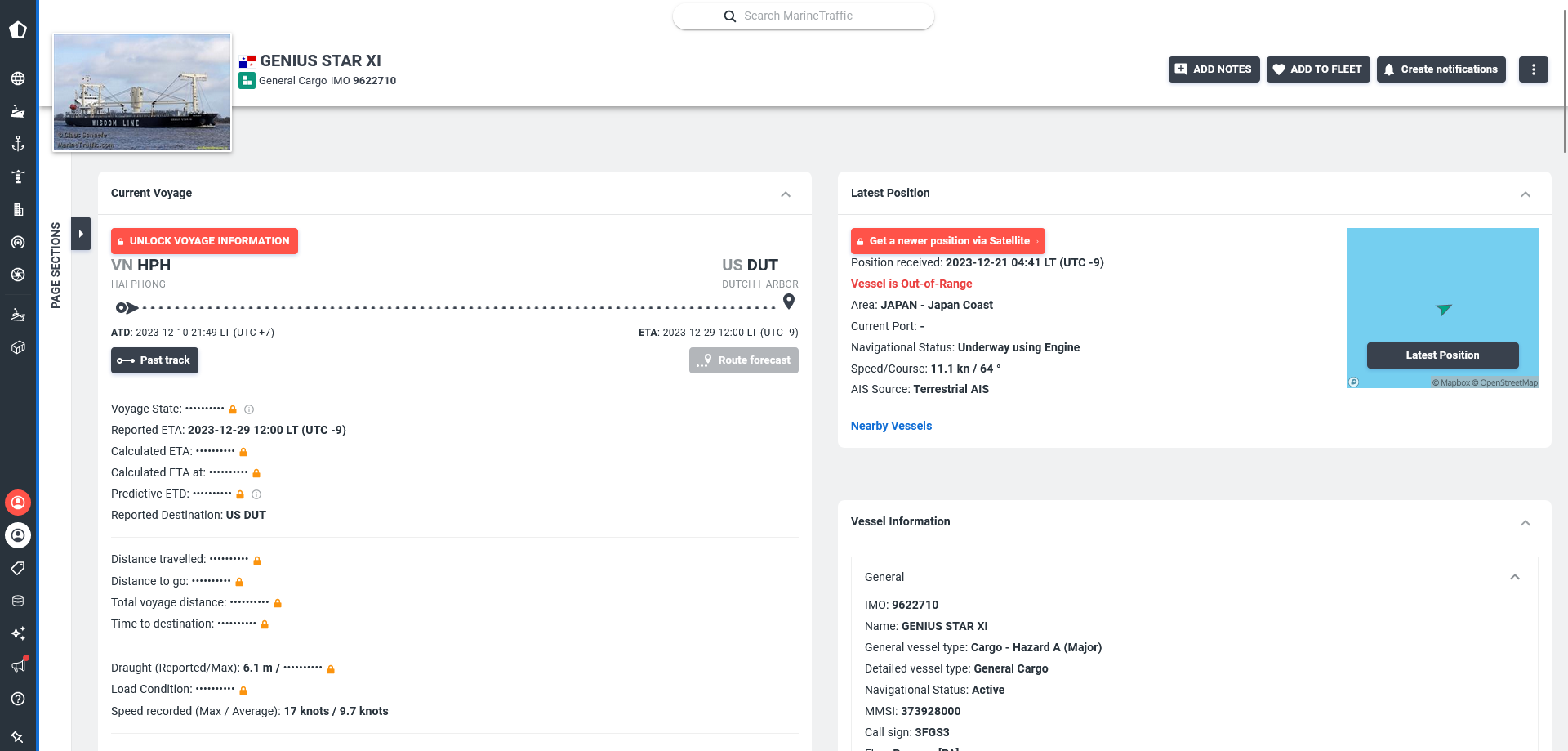The height and width of the screenshot is (751, 1568).
Task: Open the price tag icon in sidebar
Action: pos(18,568)
